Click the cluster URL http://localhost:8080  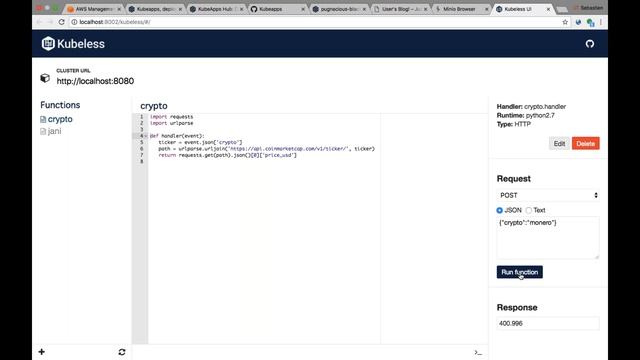pyautogui.click(x=95, y=81)
